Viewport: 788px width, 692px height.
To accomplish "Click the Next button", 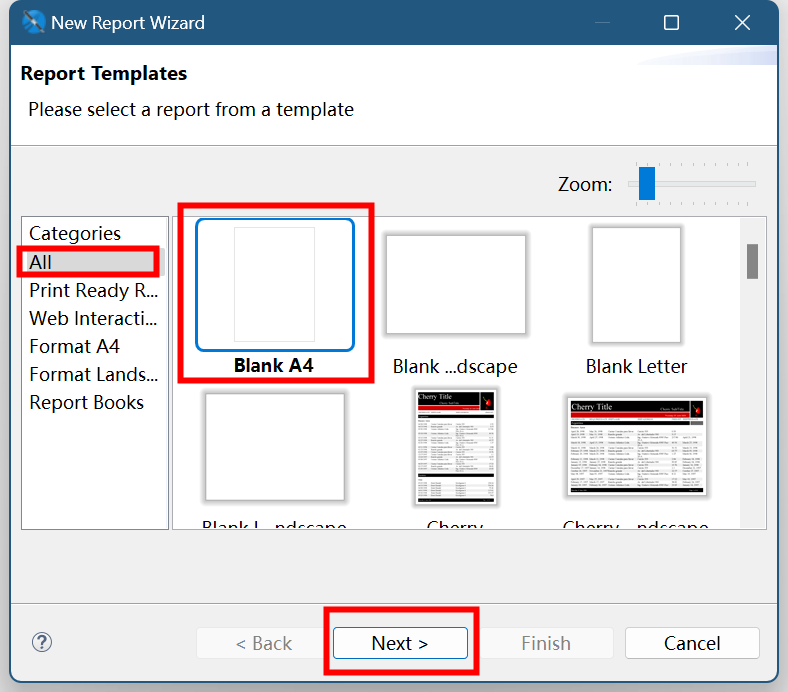I will tap(400, 643).
